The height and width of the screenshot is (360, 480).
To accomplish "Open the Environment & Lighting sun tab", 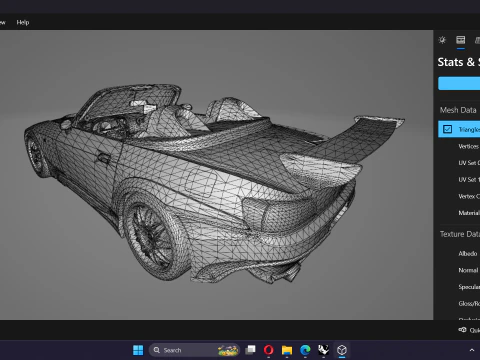I will (x=442, y=40).
